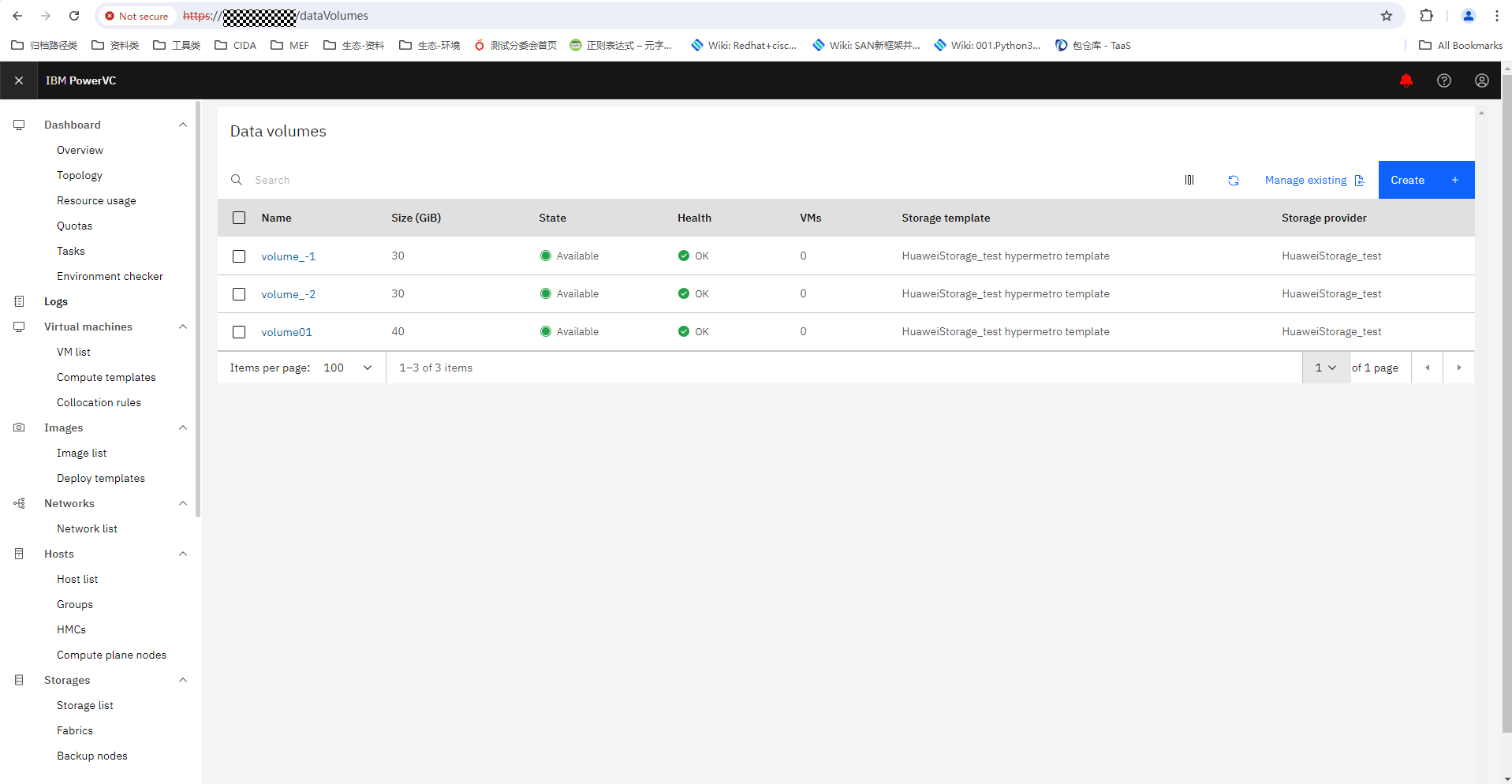
Task: Open browser extensions puzzle icon
Action: point(1426,16)
